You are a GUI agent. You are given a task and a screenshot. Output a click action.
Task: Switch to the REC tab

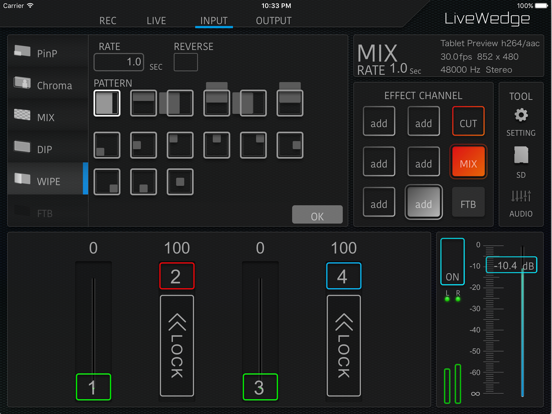[x=107, y=21]
